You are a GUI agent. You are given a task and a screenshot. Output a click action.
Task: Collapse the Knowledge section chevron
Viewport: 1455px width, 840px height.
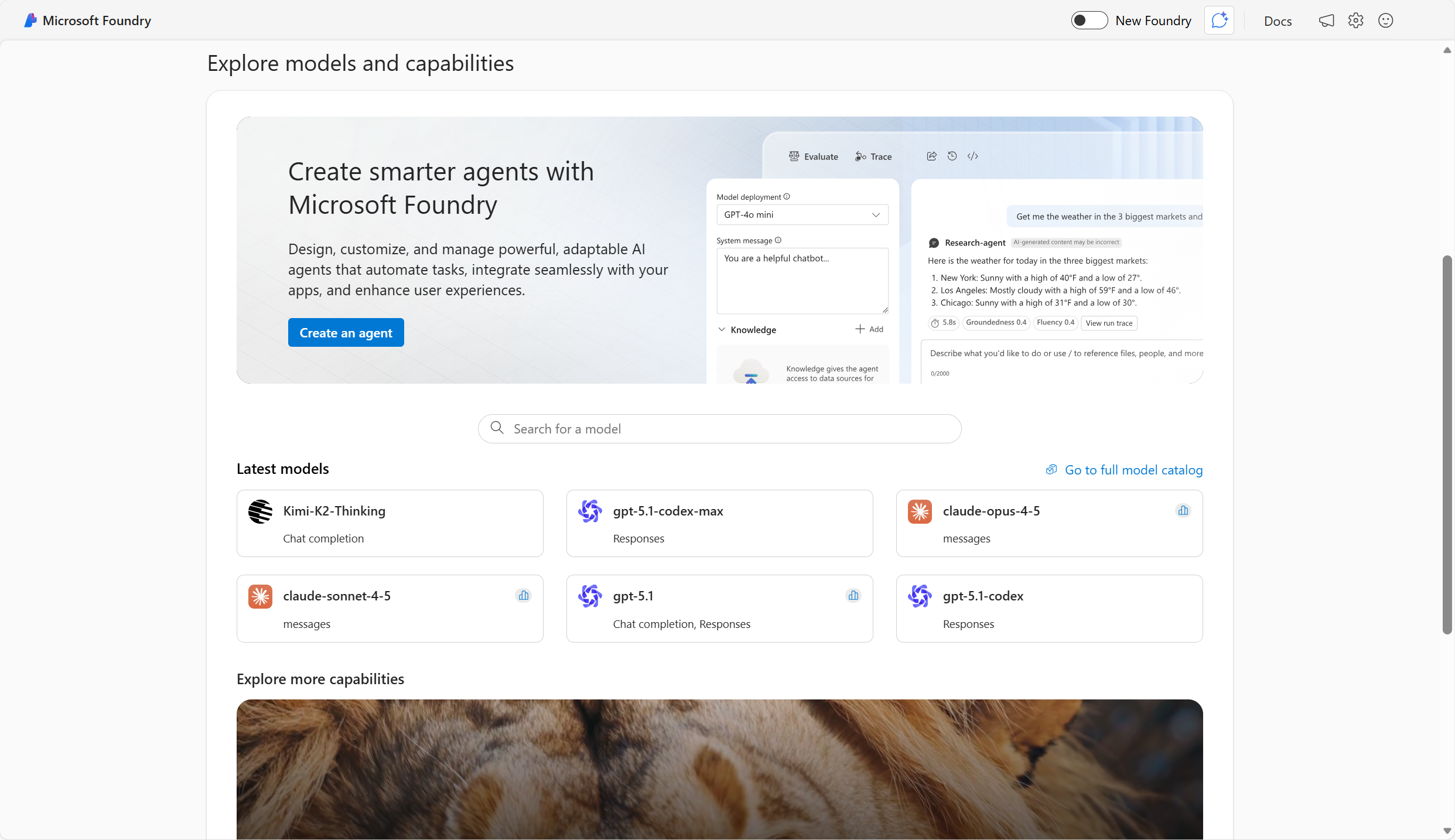click(x=722, y=330)
